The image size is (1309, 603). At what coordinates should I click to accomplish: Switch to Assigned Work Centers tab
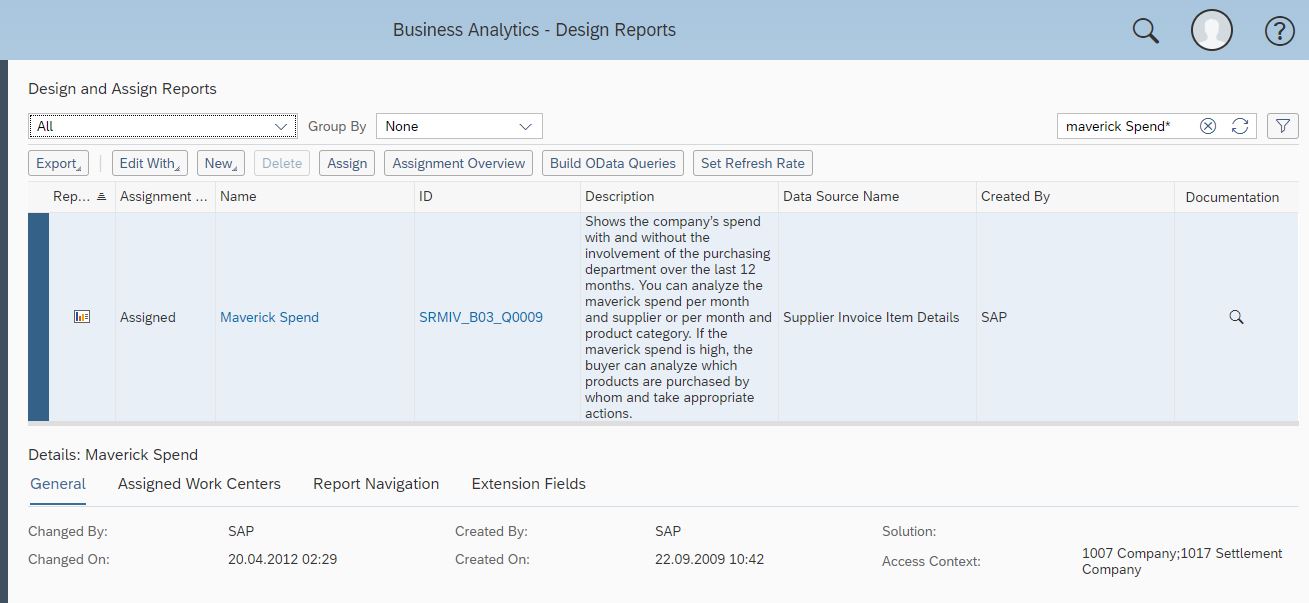[199, 484]
